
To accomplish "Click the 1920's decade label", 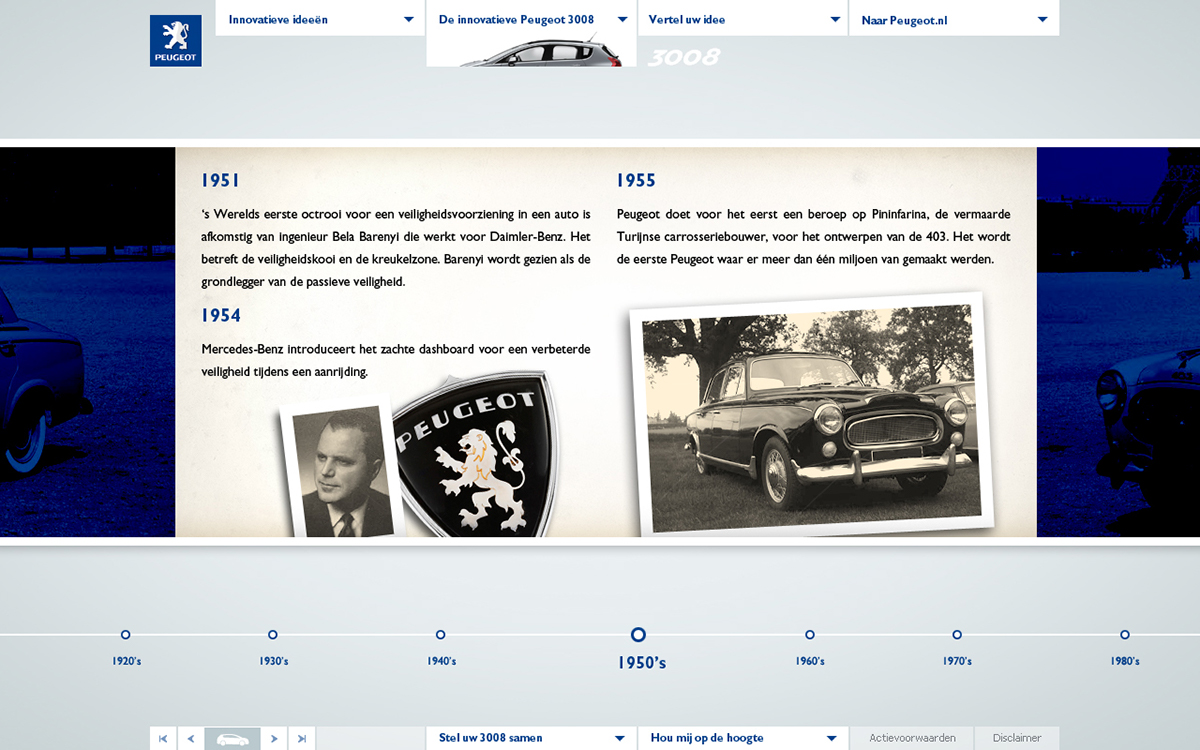I will [127, 661].
